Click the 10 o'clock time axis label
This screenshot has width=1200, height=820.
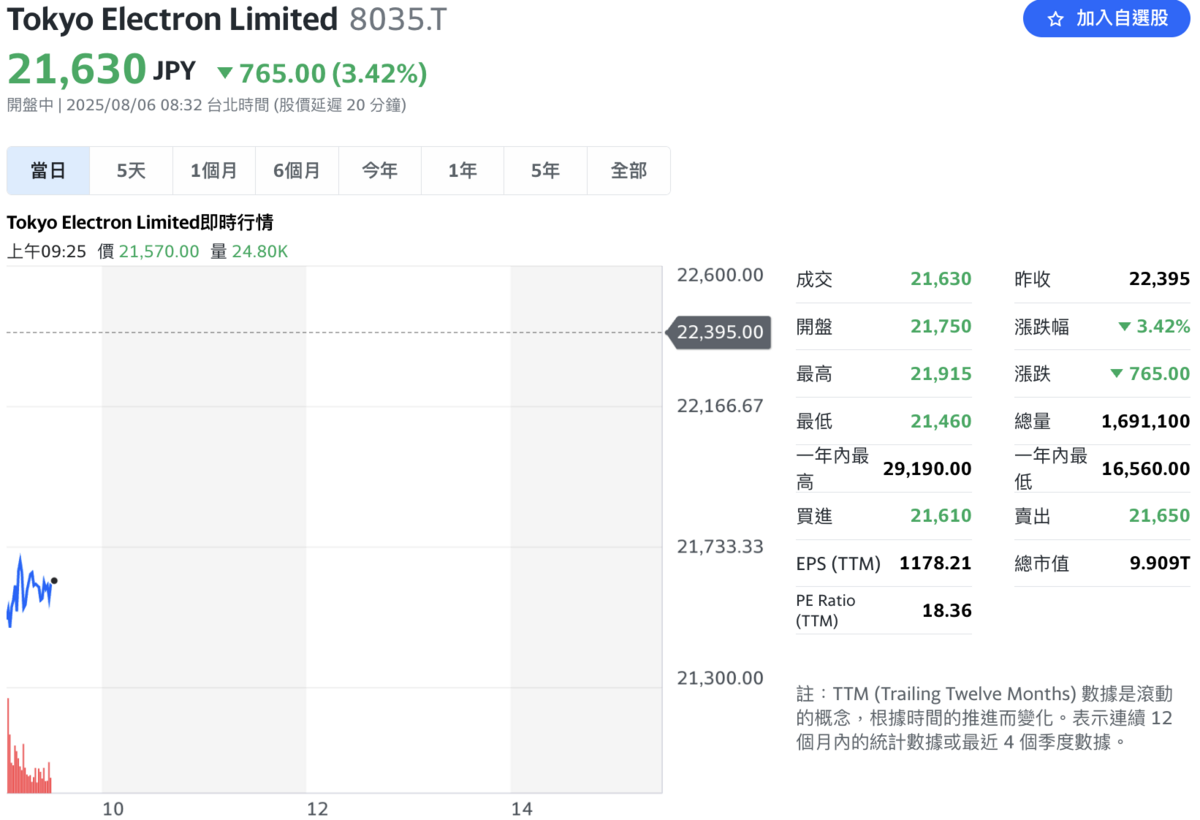pos(114,808)
